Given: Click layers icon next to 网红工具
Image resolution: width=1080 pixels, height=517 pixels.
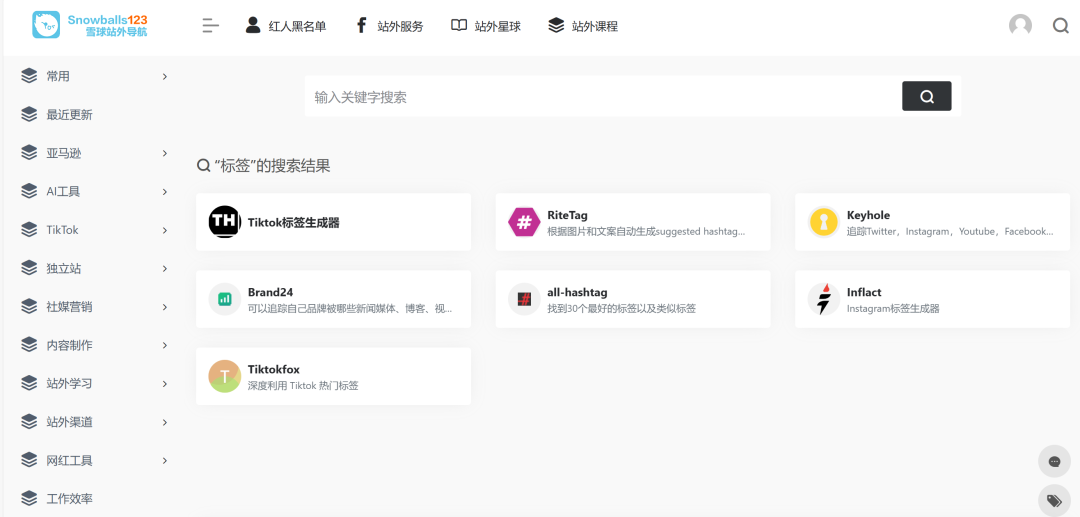Looking at the screenshot, I should [x=29, y=460].
